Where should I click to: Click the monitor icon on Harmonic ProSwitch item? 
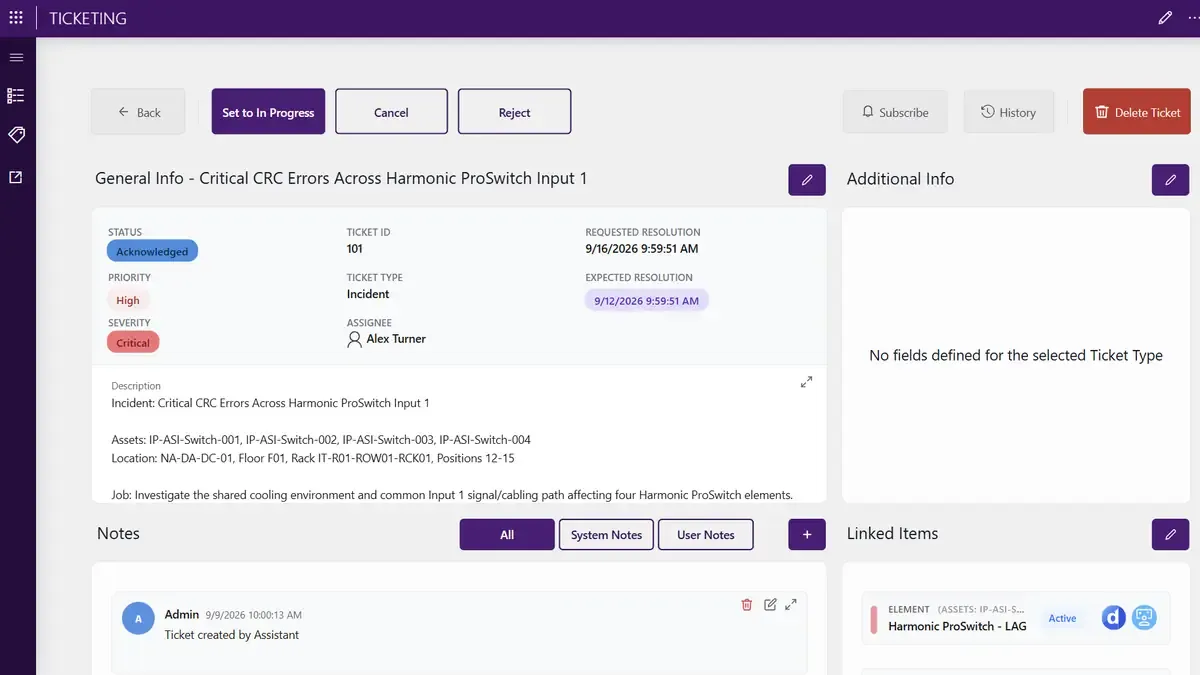(1144, 618)
